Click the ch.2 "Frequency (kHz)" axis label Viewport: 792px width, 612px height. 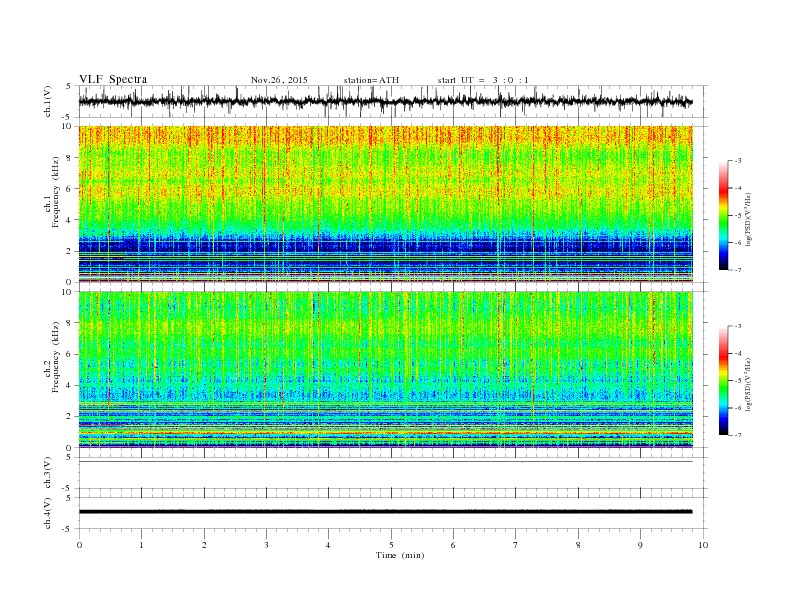coord(56,356)
